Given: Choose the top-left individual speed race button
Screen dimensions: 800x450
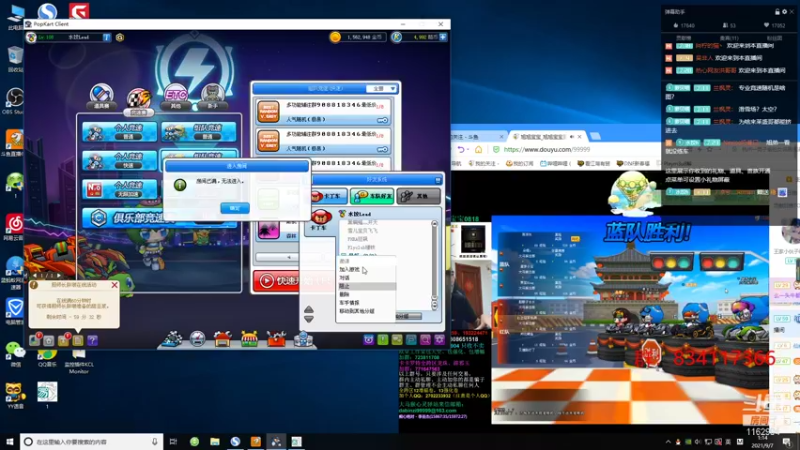Looking at the screenshot, I should coord(120,132).
